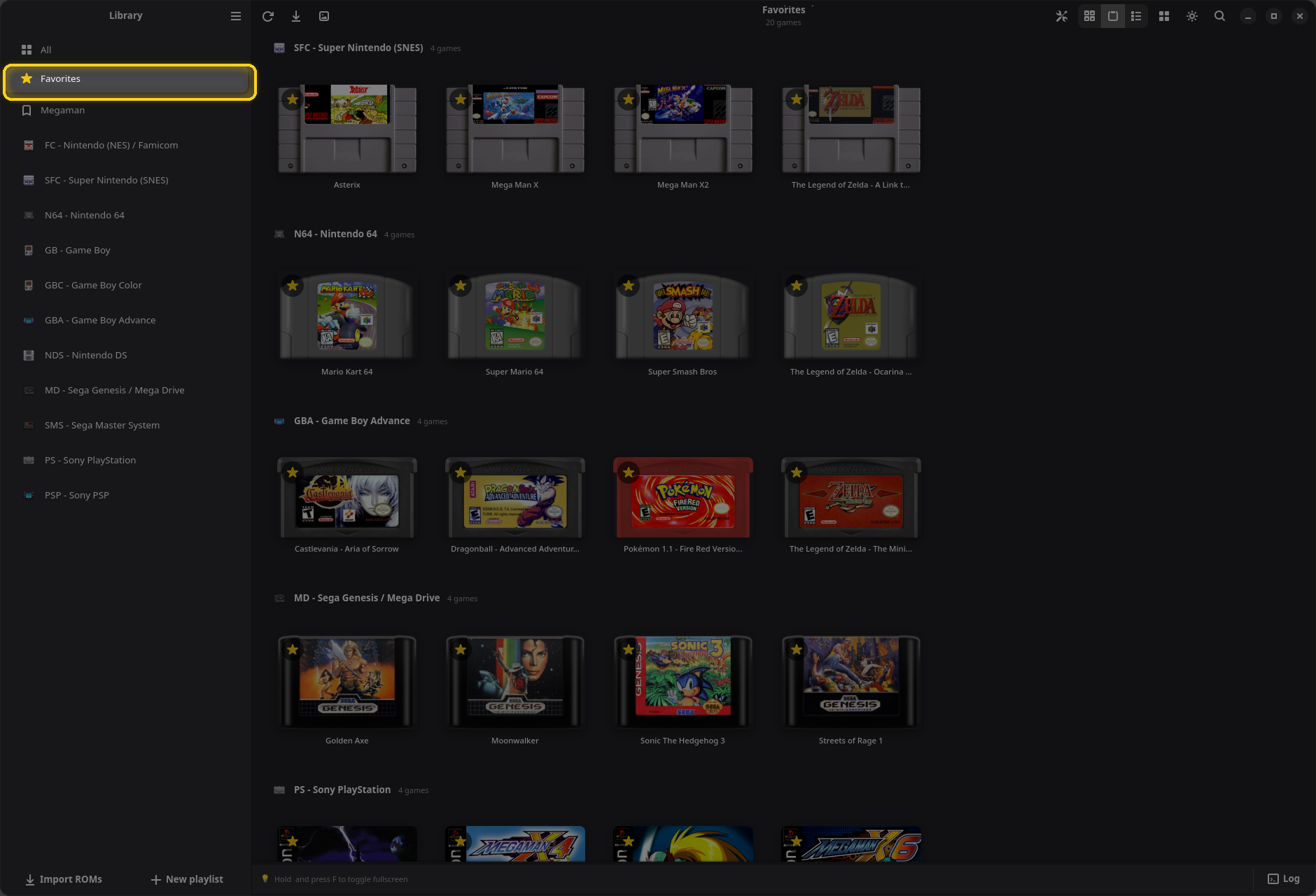Open the tools wrench and screwdriver icon
Image resolution: width=1316 pixels, height=896 pixels.
tap(1062, 16)
